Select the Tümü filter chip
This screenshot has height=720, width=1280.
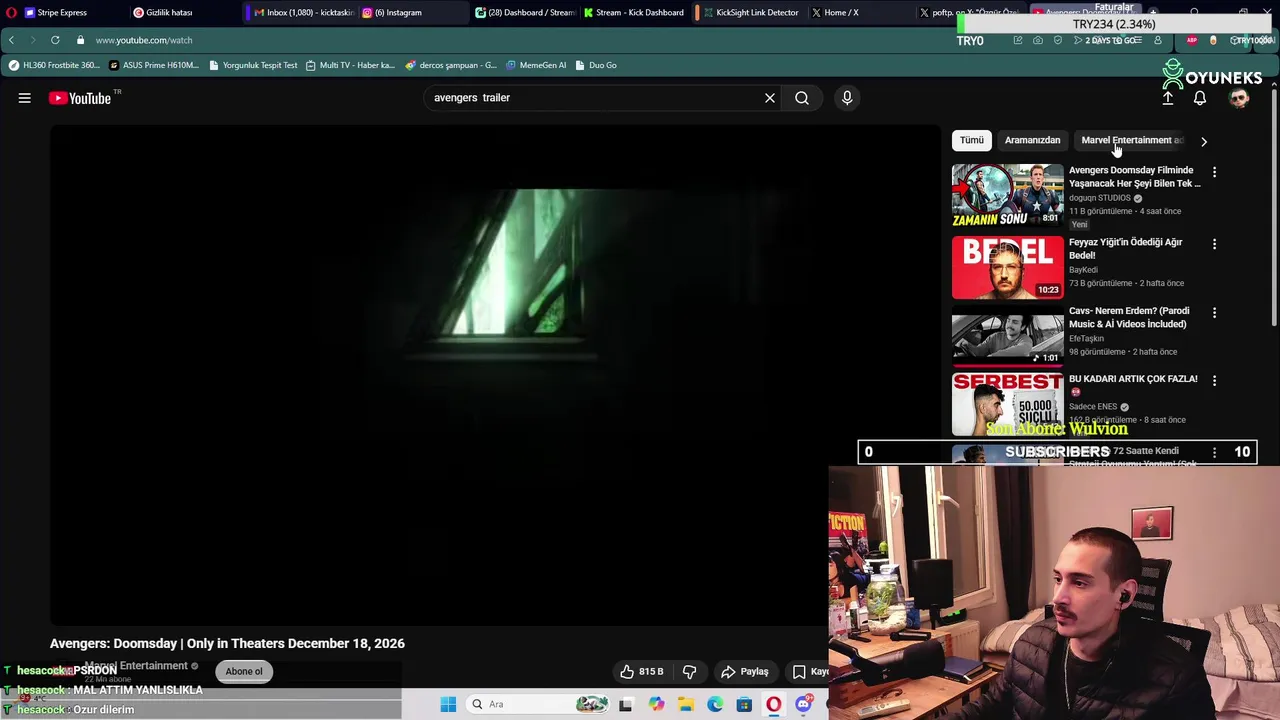pyautogui.click(x=971, y=140)
